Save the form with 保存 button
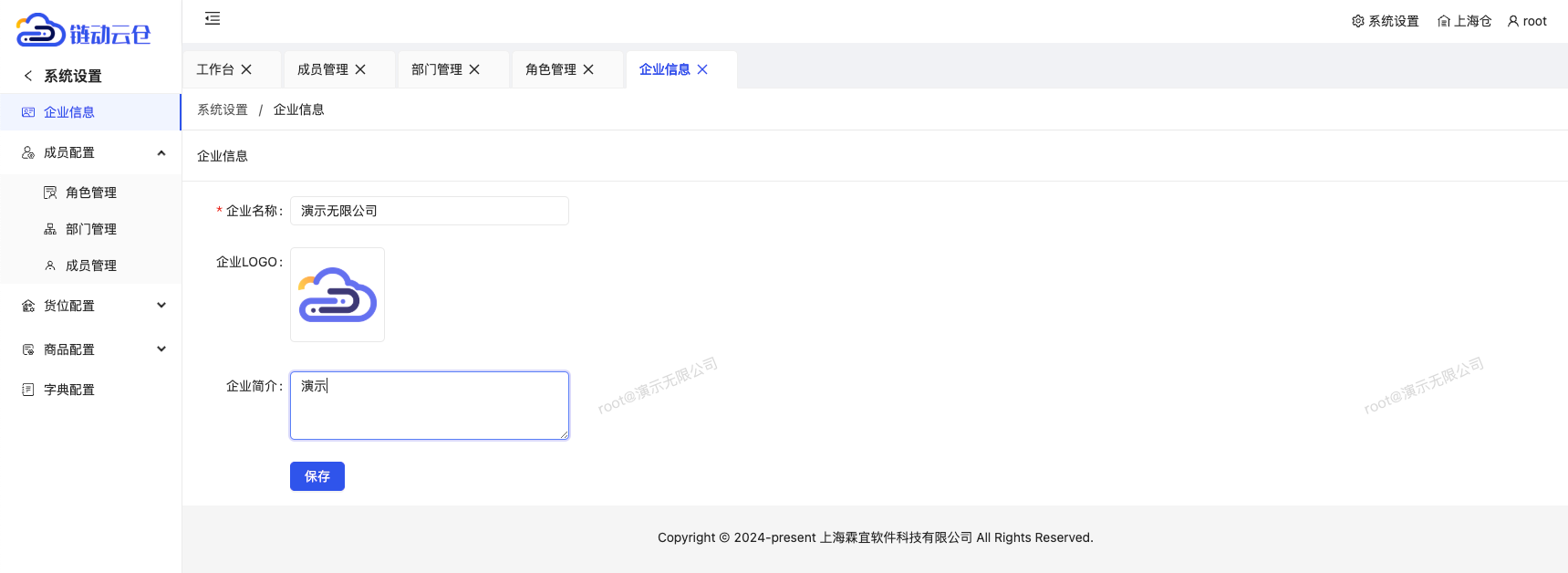 tap(317, 476)
